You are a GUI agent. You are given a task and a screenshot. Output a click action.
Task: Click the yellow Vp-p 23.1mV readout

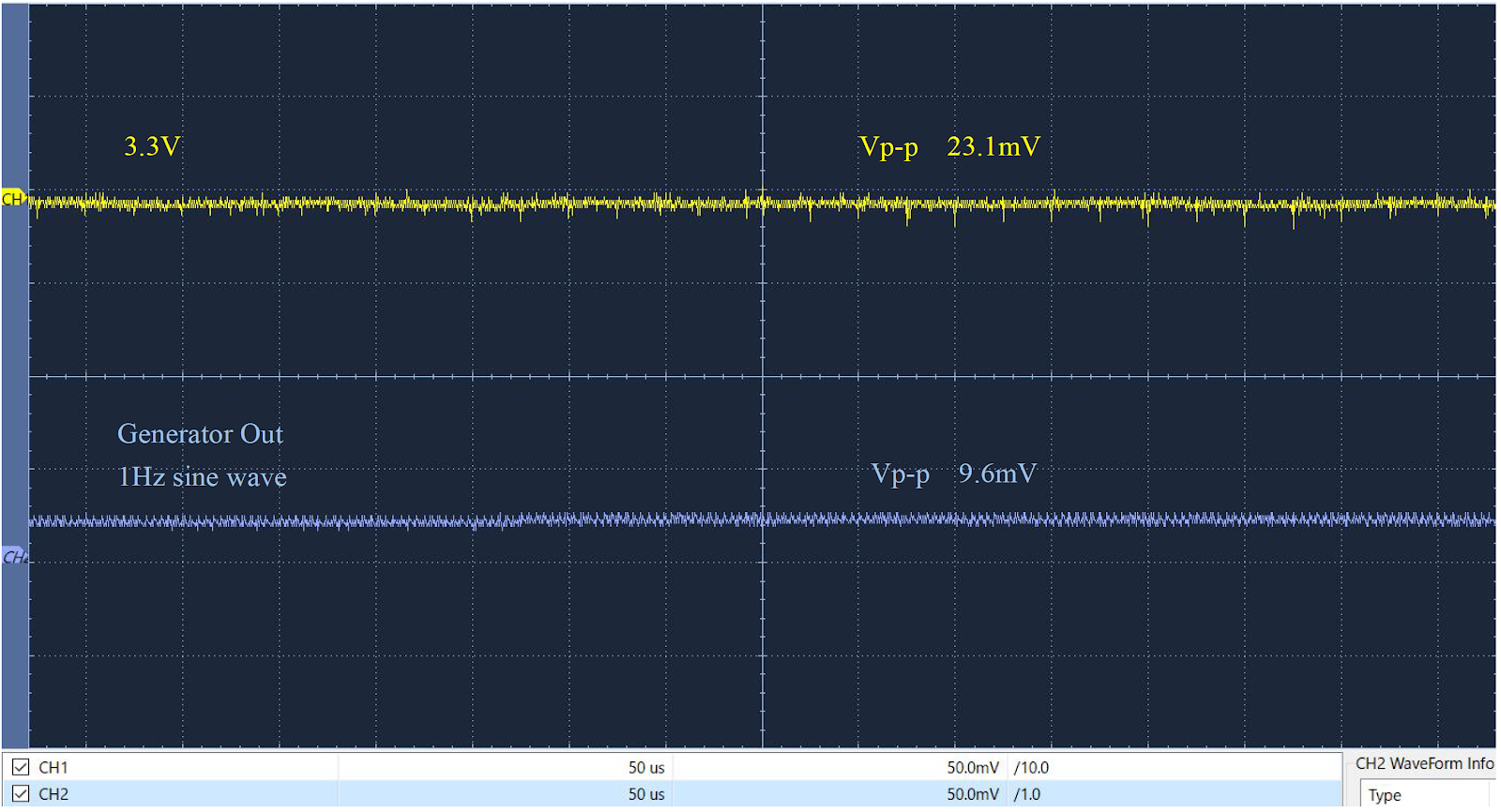coord(949,147)
